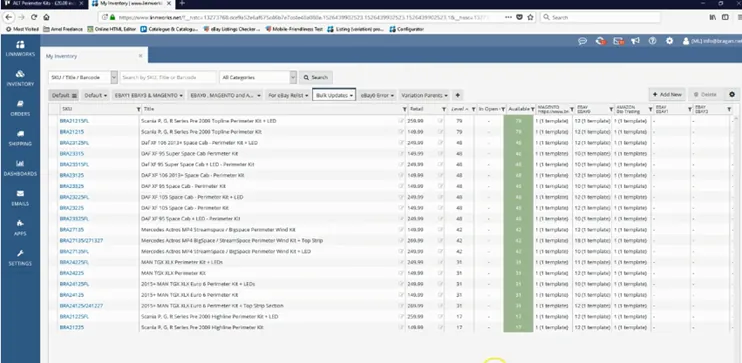
Task: Open the Linnworks home icon
Action: (20, 48)
